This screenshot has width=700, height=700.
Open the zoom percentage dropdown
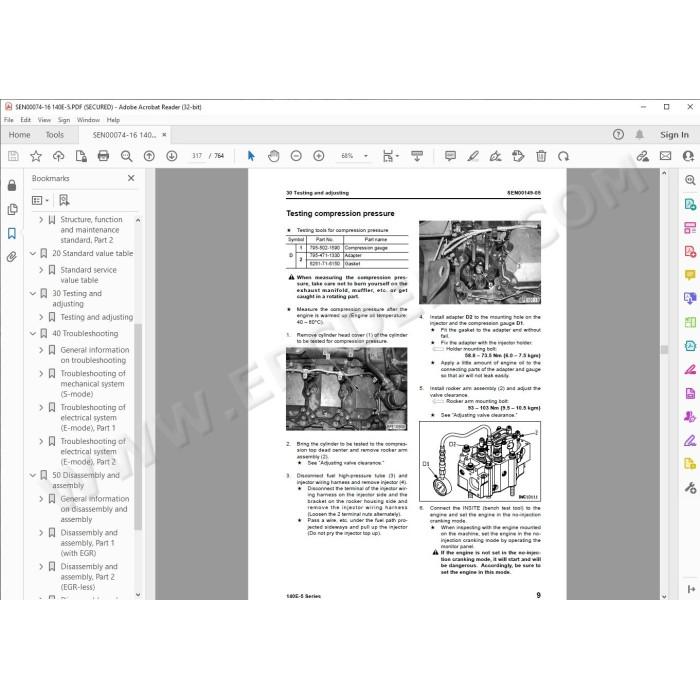(x=366, y=156)
